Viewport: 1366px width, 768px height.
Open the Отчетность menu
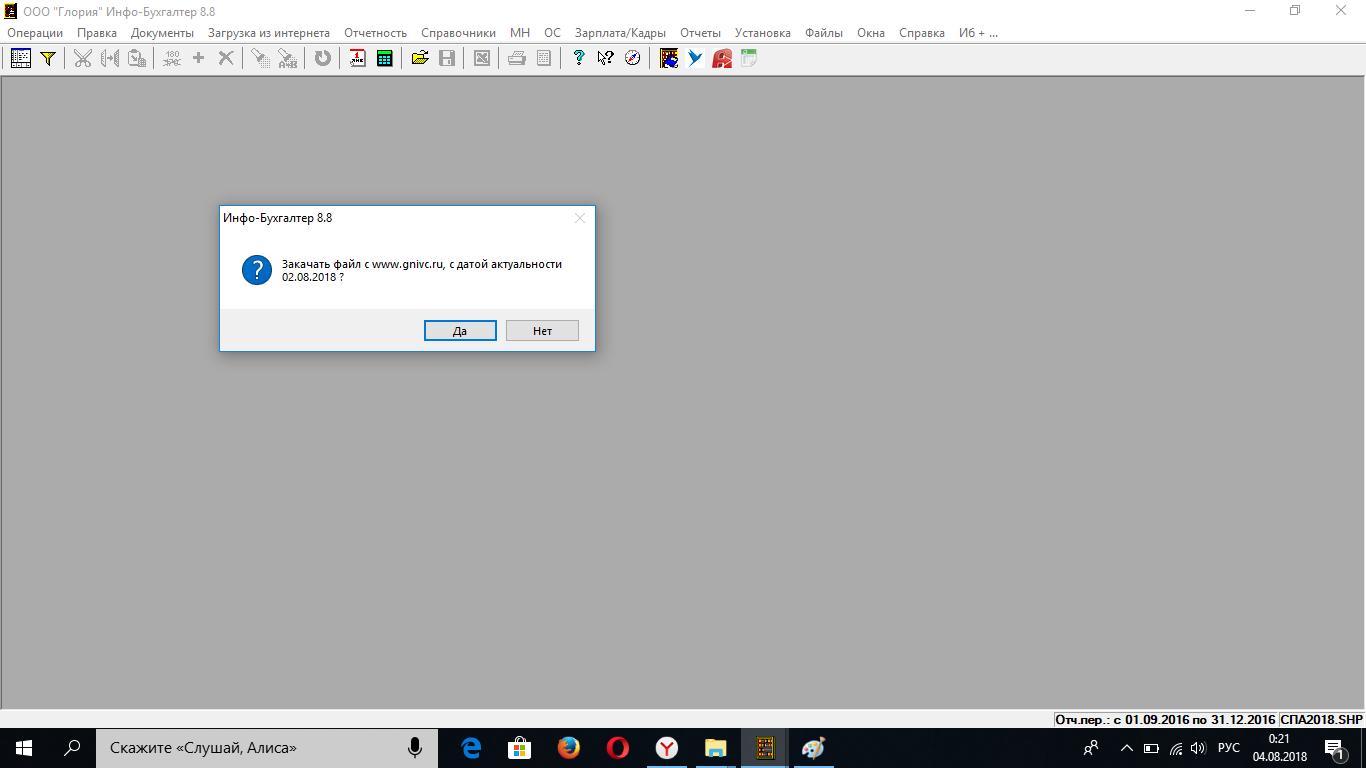click(x=376, y=33)
